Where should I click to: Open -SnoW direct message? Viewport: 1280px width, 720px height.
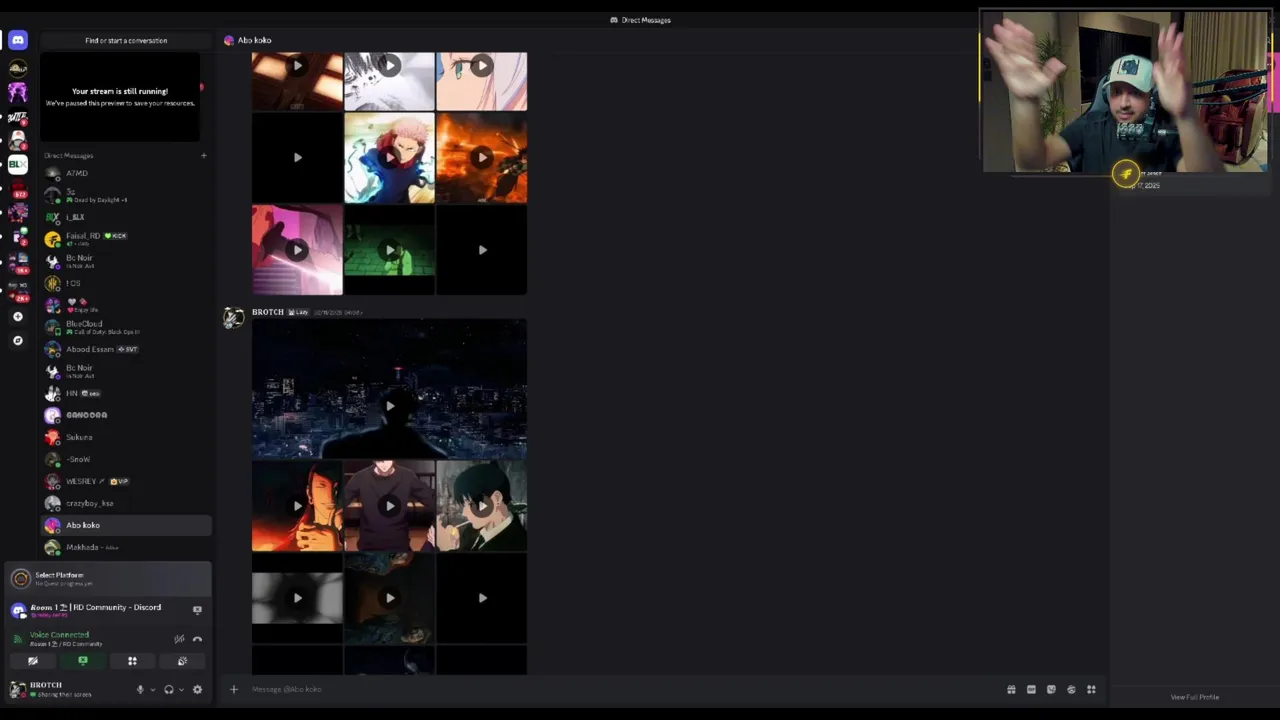tap(126, 459)
